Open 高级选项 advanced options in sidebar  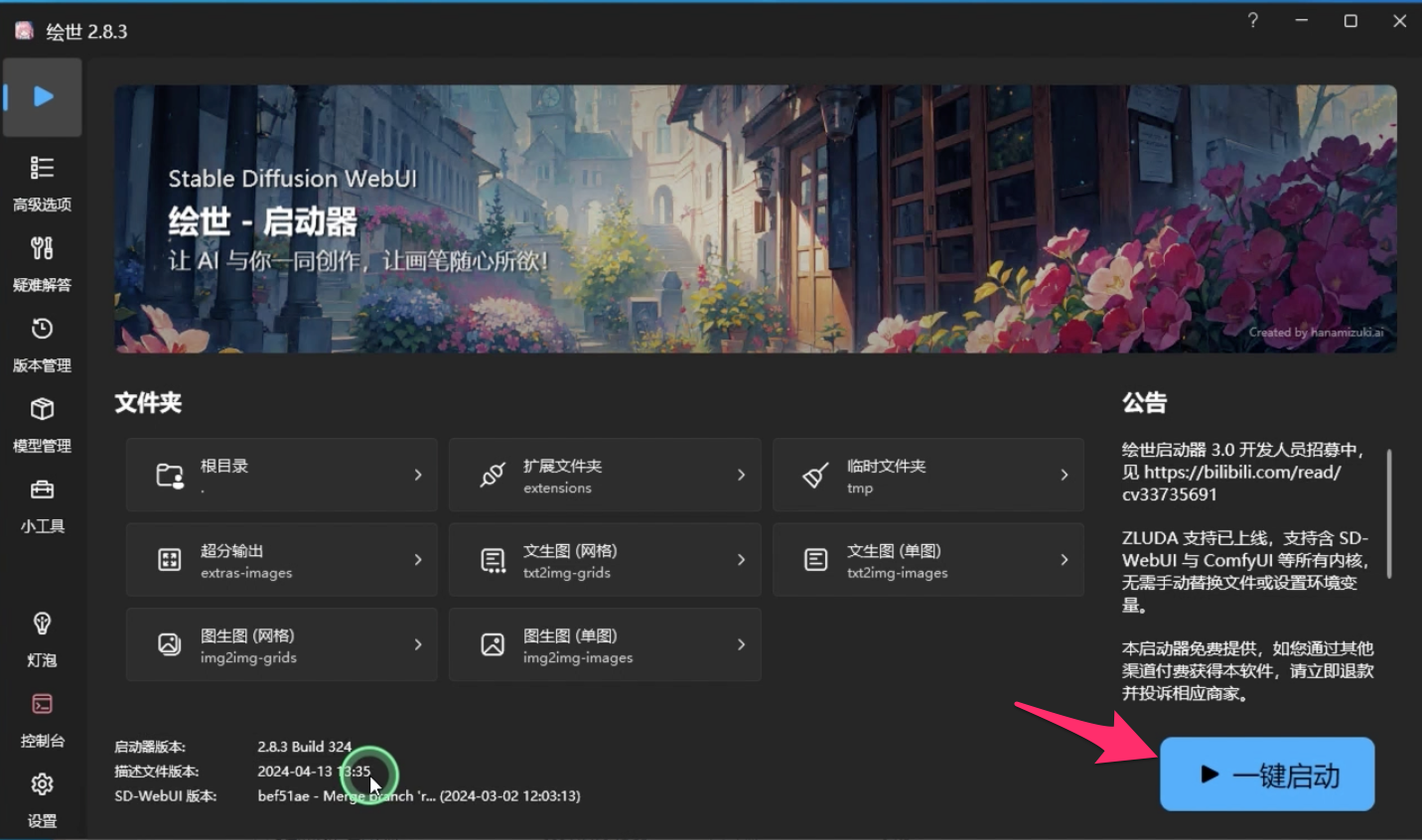coord(42,184)
